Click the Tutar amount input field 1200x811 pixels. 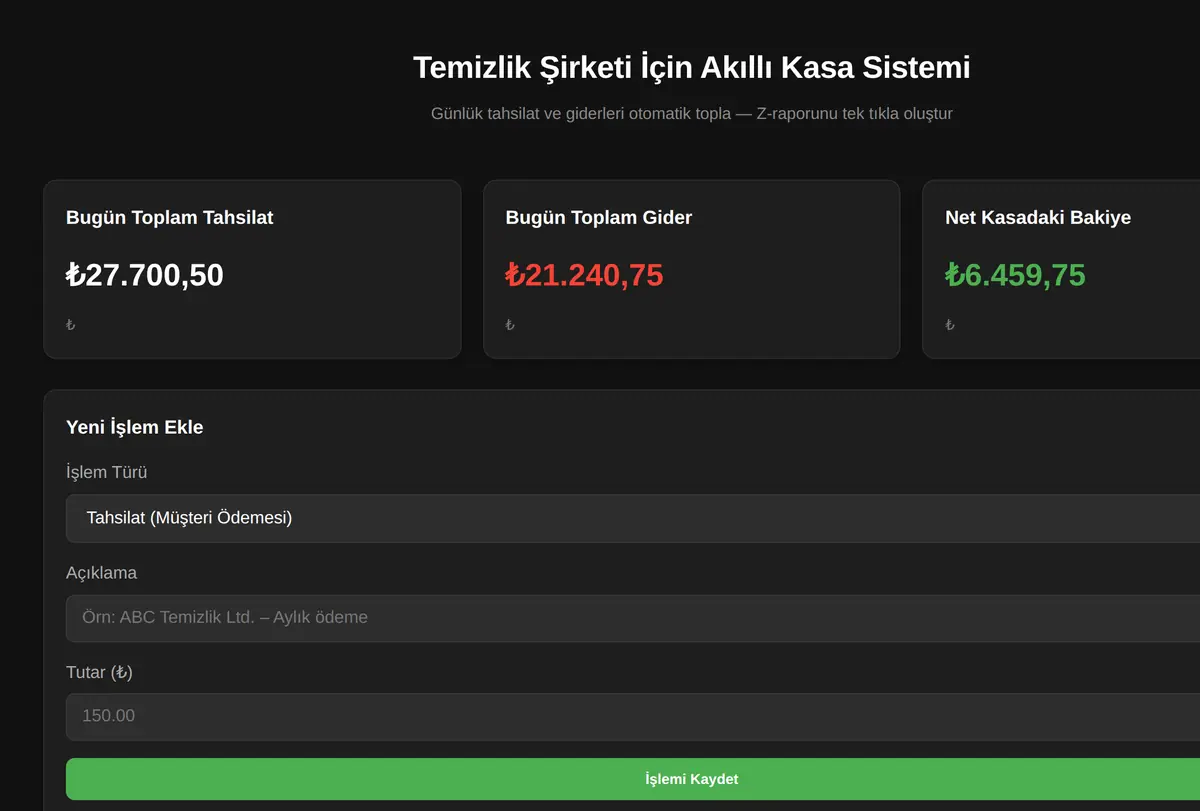pos(633,716)
